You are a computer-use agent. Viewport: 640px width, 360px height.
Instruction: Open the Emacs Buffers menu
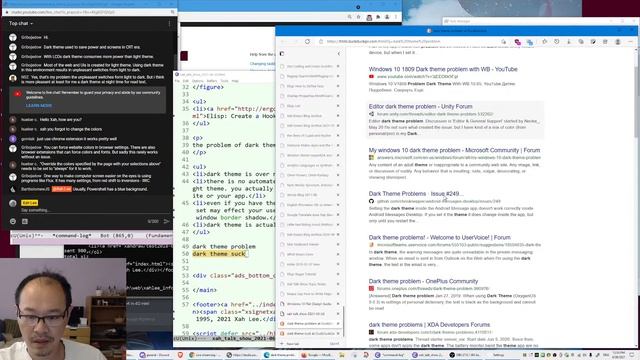211,81
